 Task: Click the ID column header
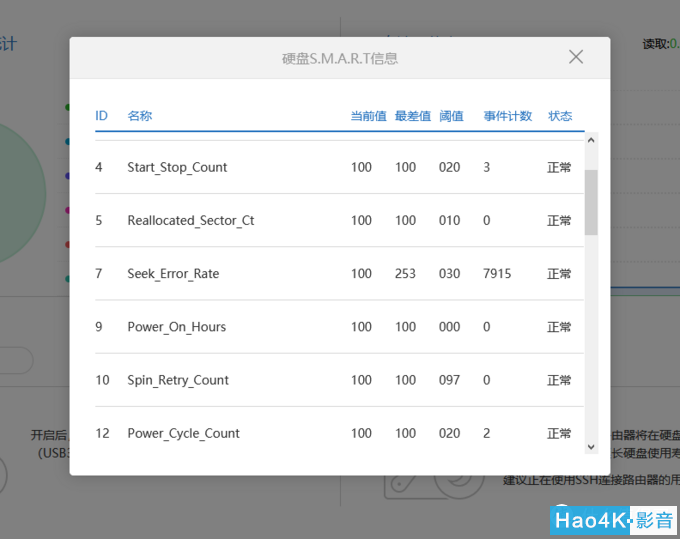[x=101, y=116]
